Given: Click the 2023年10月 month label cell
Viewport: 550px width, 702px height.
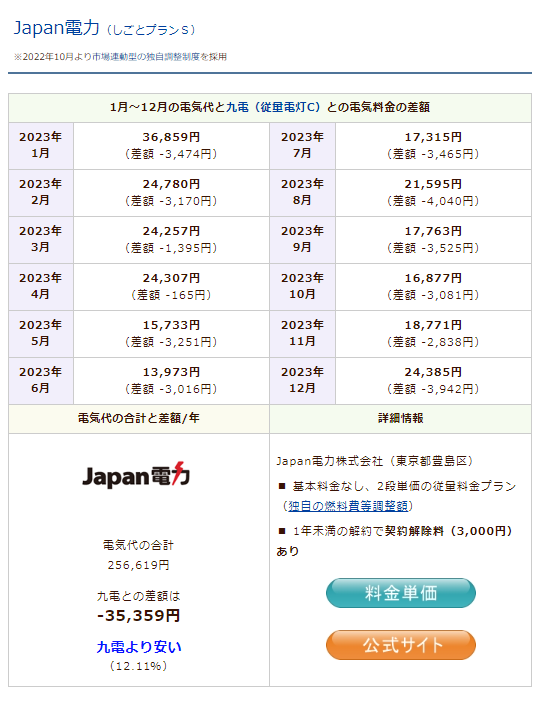Looking at the screenshot, I should coord(302,287).
